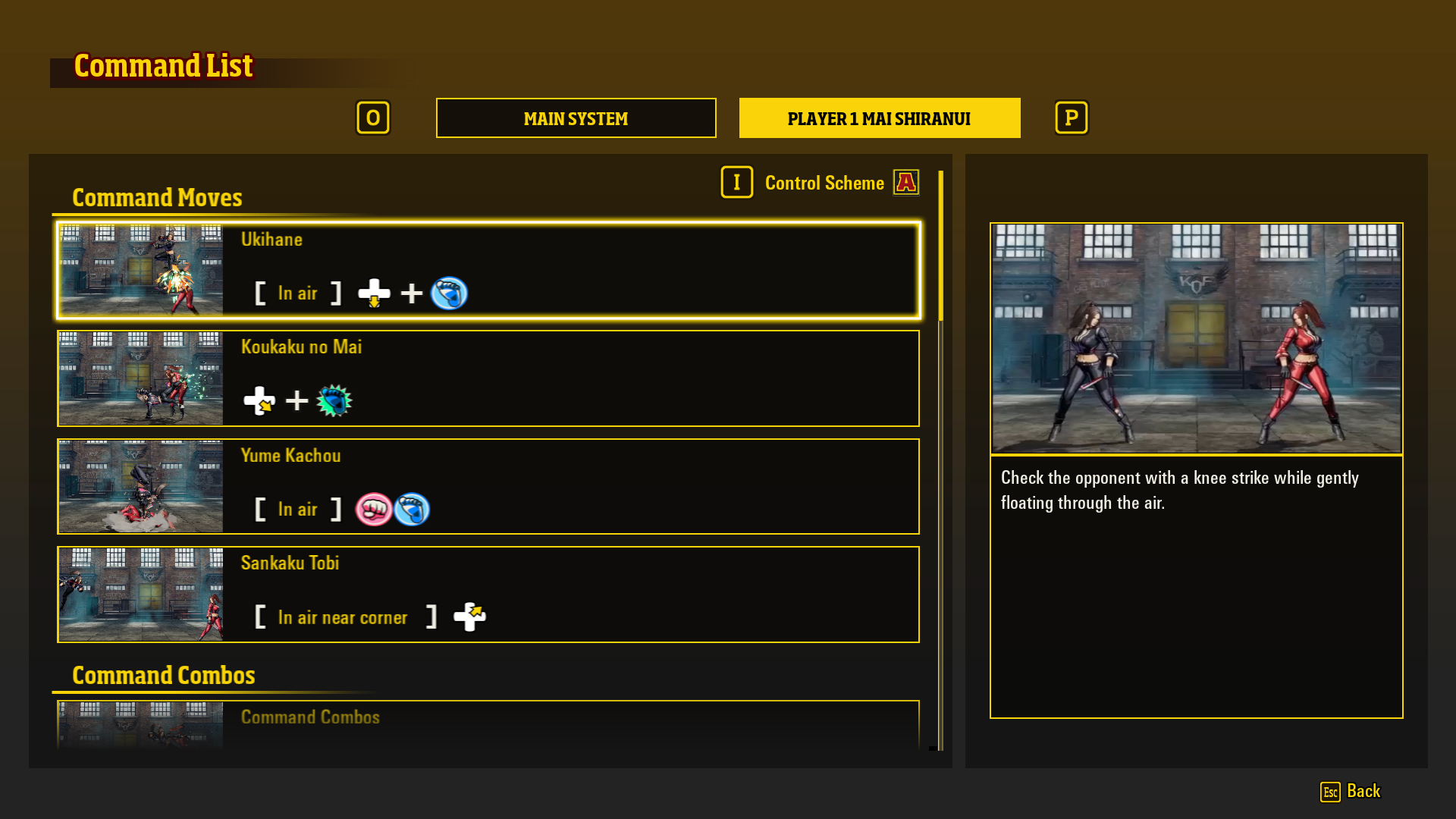Open the Yume Kachou move preview thumbnail

[x=141, y=487]
